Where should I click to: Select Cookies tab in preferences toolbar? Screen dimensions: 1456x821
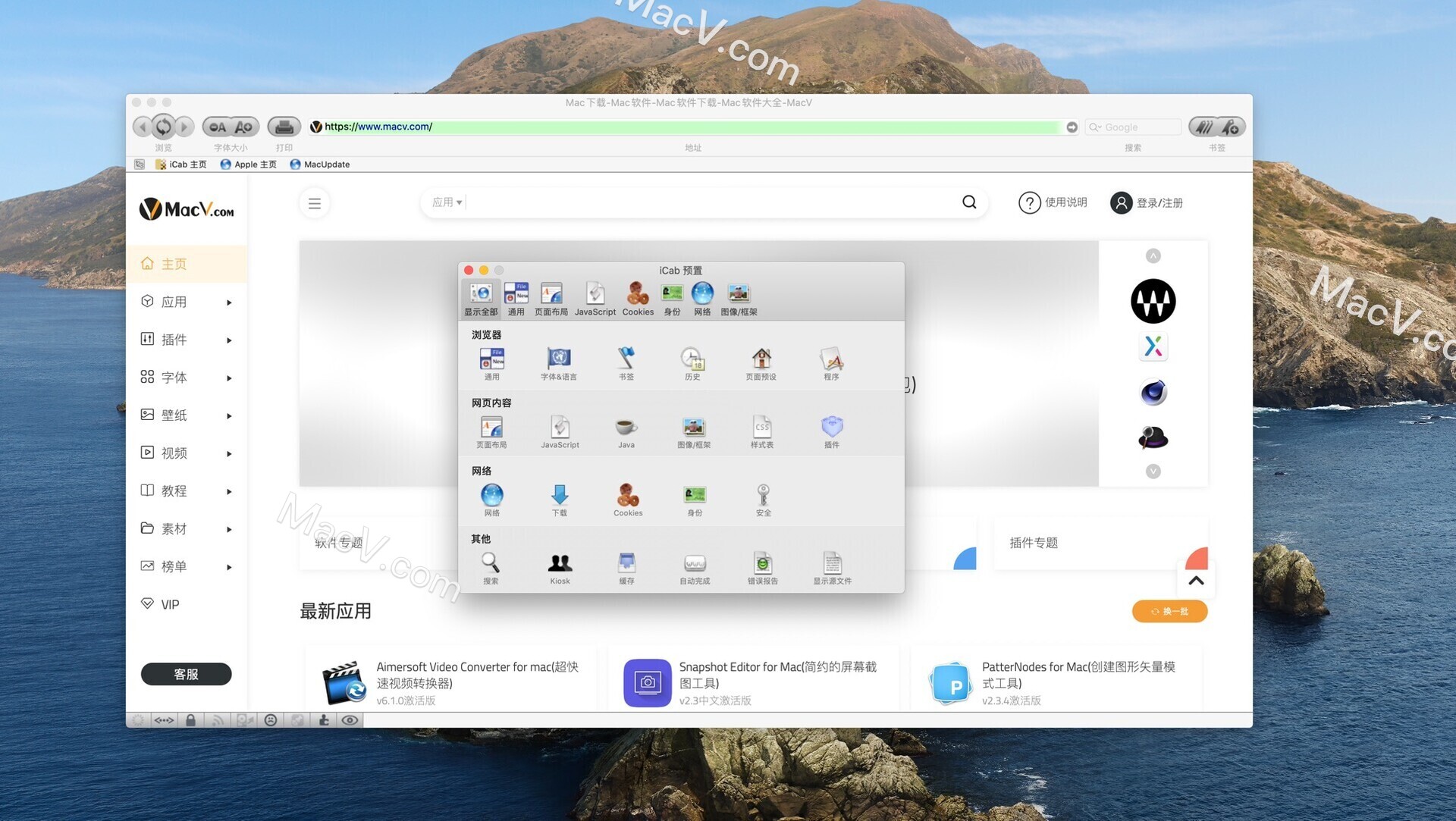click(x=638, y=299)
